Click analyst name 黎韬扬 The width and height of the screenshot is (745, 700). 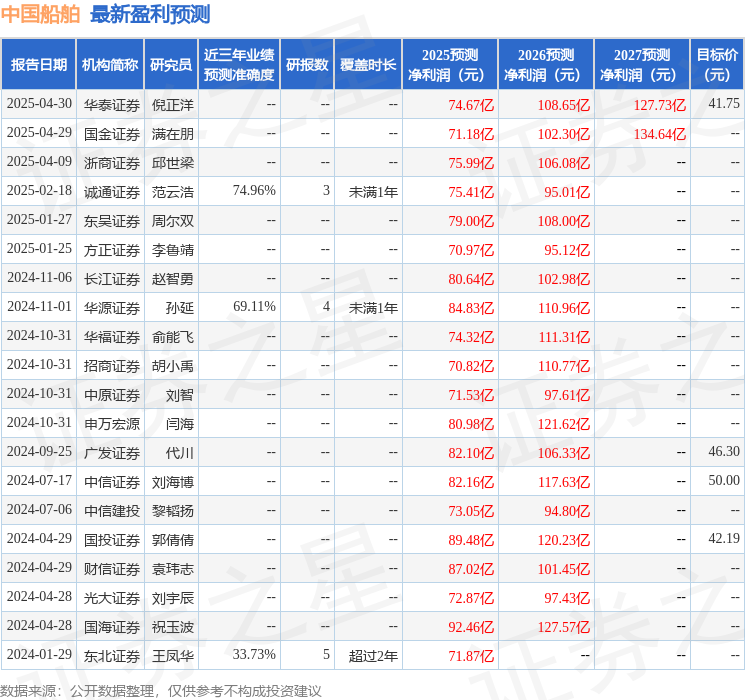click(x=172, y=511)
